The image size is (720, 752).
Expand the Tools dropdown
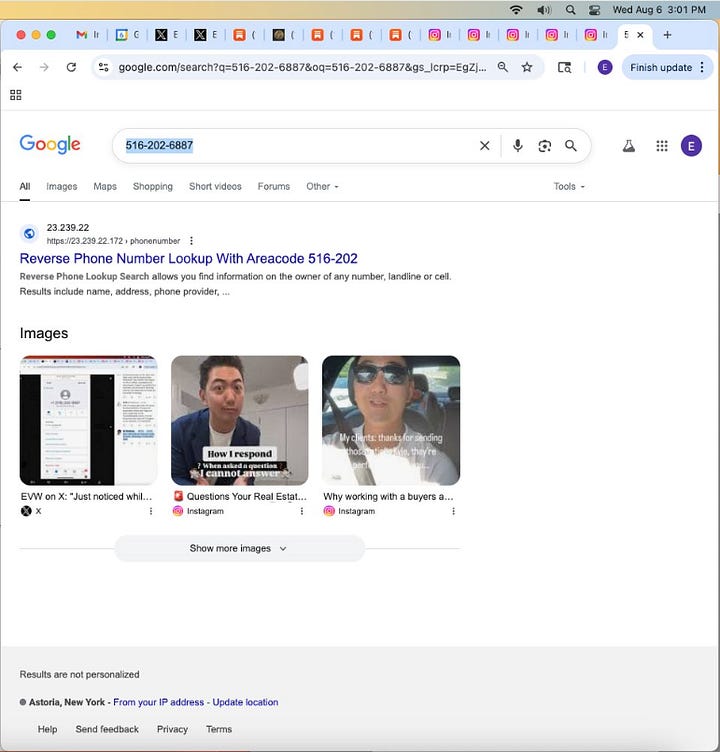click(x=569, y=187)
